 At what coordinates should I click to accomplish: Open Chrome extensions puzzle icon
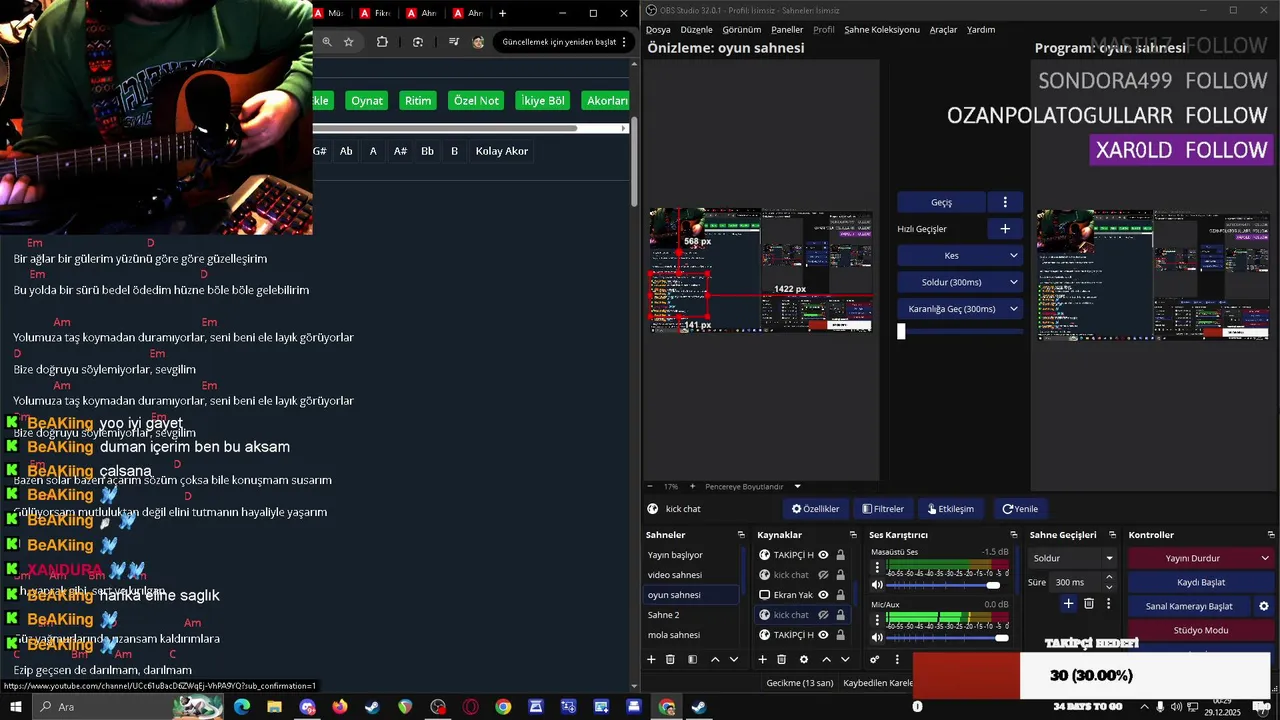[x=382, y=42]
